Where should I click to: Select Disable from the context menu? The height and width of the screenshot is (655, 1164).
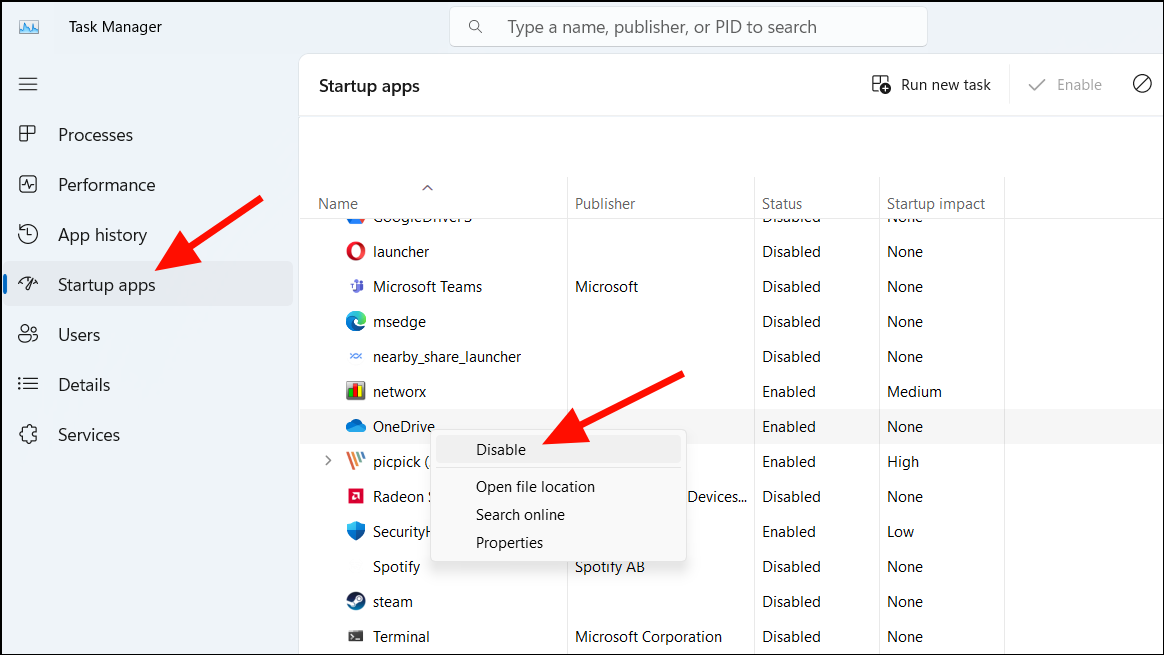click(x=501, y=450)
